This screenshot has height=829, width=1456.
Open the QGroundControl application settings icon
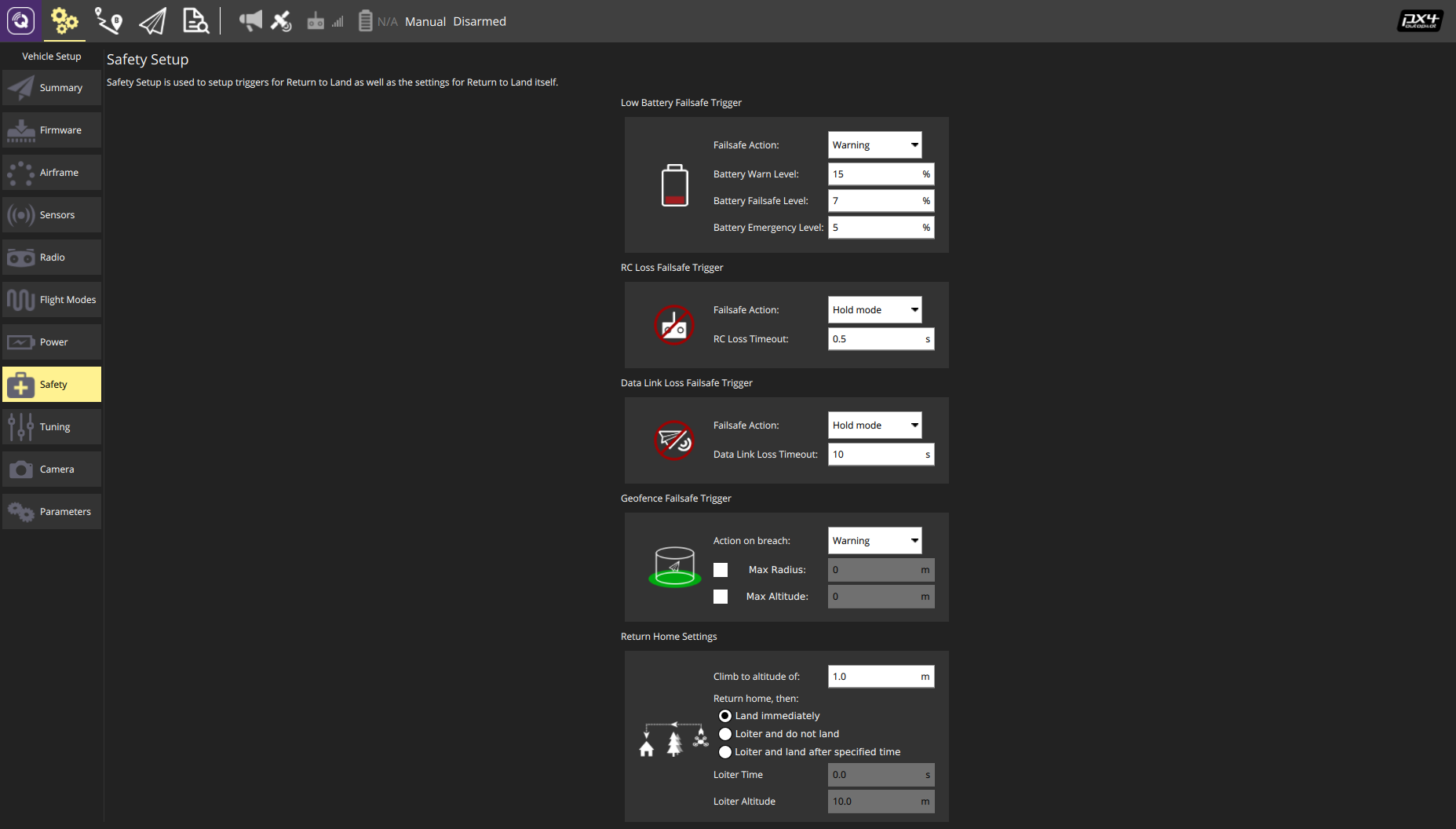(21, 21)
